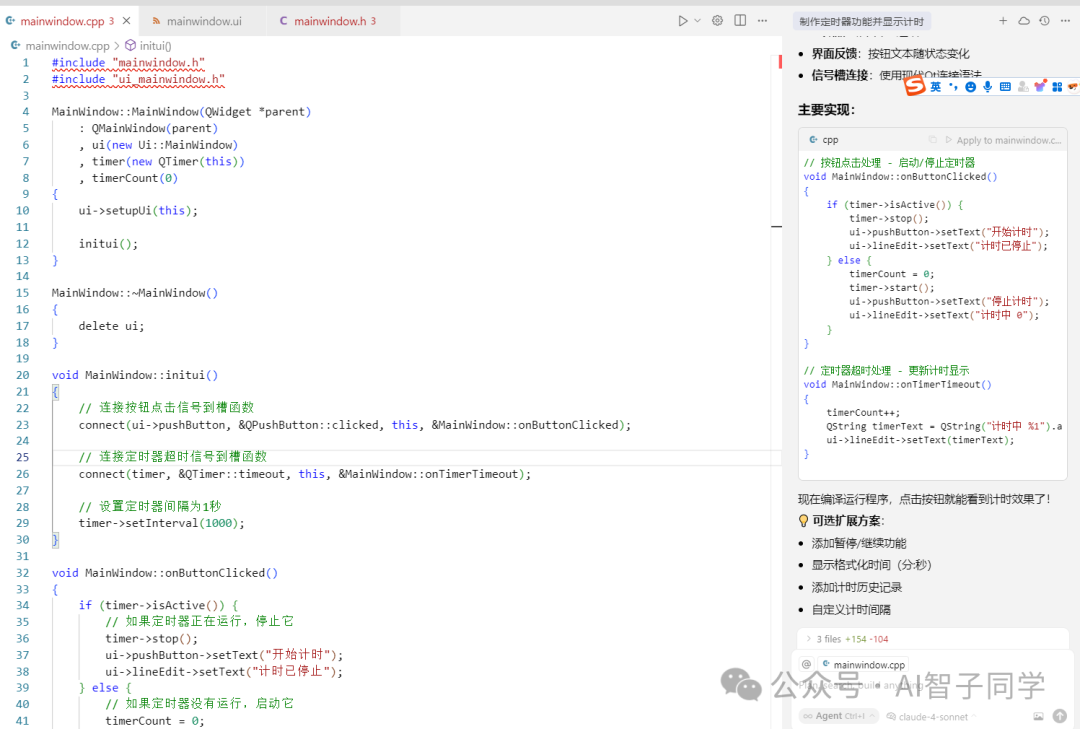Send the chat message with arrow button

pos(1060,717)
